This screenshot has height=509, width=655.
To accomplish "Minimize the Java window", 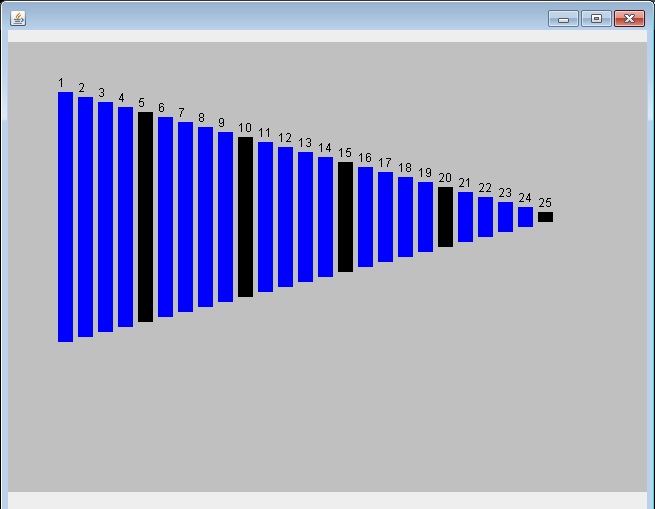I will (563, 18).
